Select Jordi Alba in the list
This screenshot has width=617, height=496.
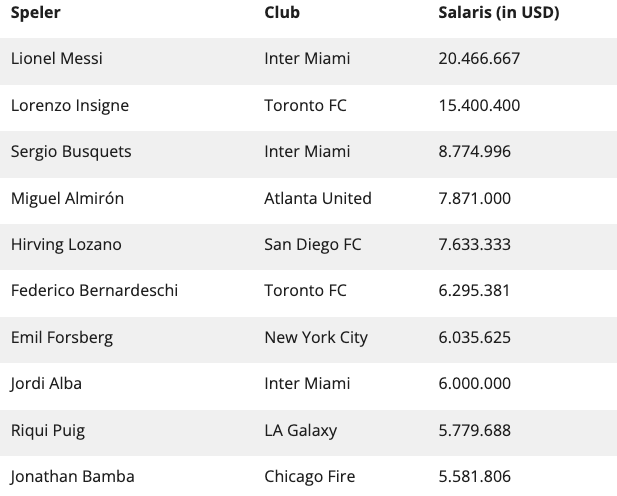tap(46, 384)
